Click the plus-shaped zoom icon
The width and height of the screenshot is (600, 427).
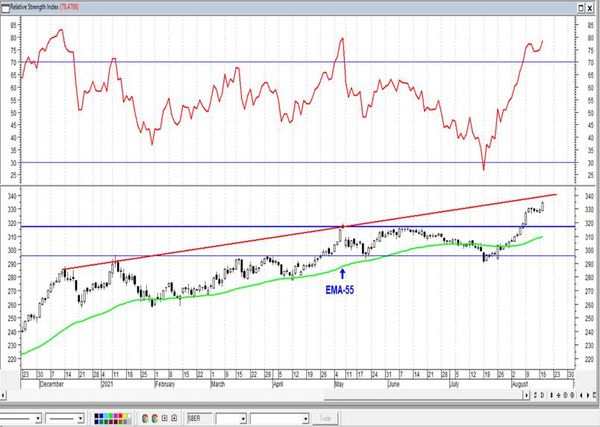pyautogui.click(x=558, y=395)
